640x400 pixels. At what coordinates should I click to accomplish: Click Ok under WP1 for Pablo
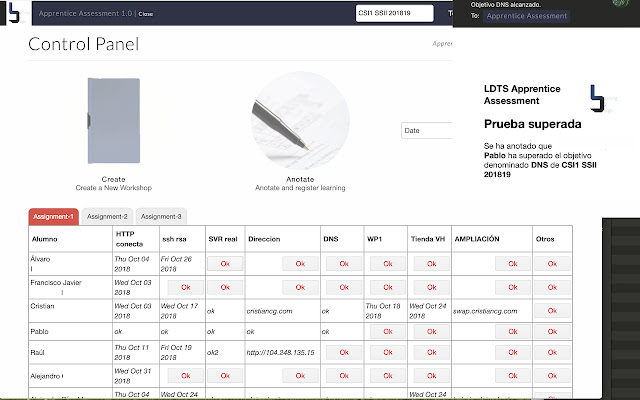tap(388, 331)
